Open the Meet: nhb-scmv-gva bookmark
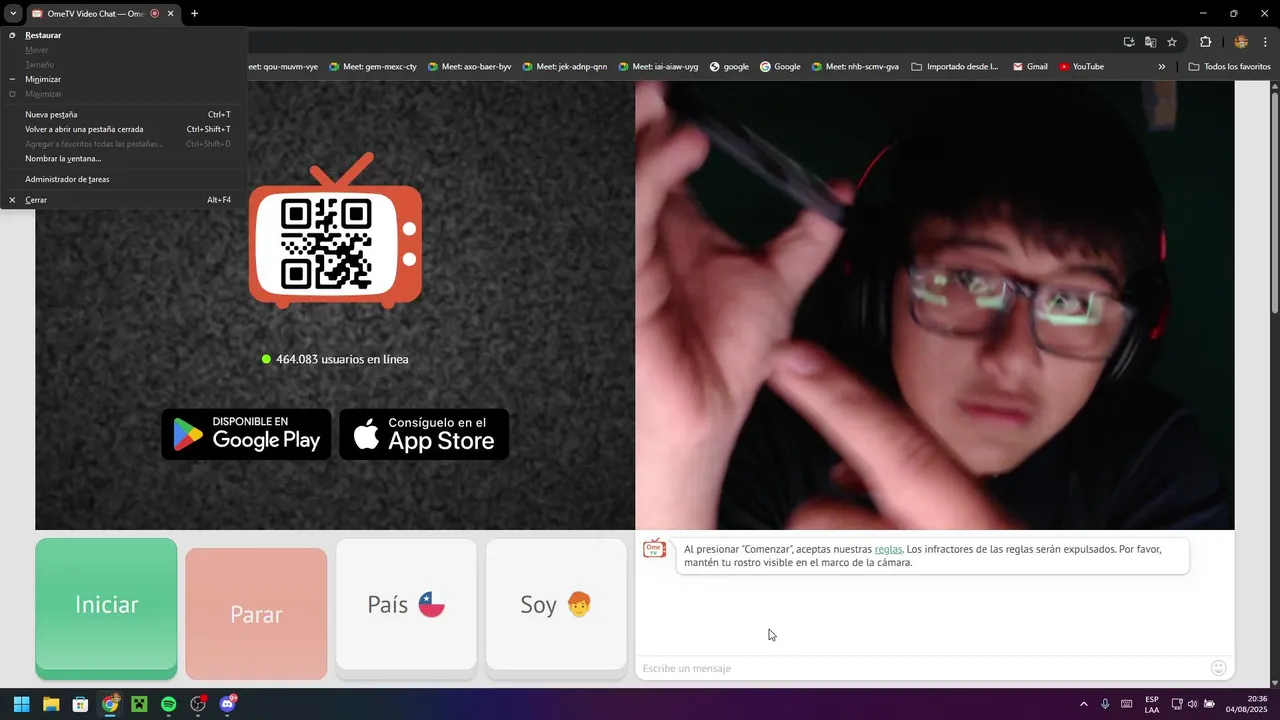The height and width of the screenshot is (720, 1280). click(x=855, y=67)
